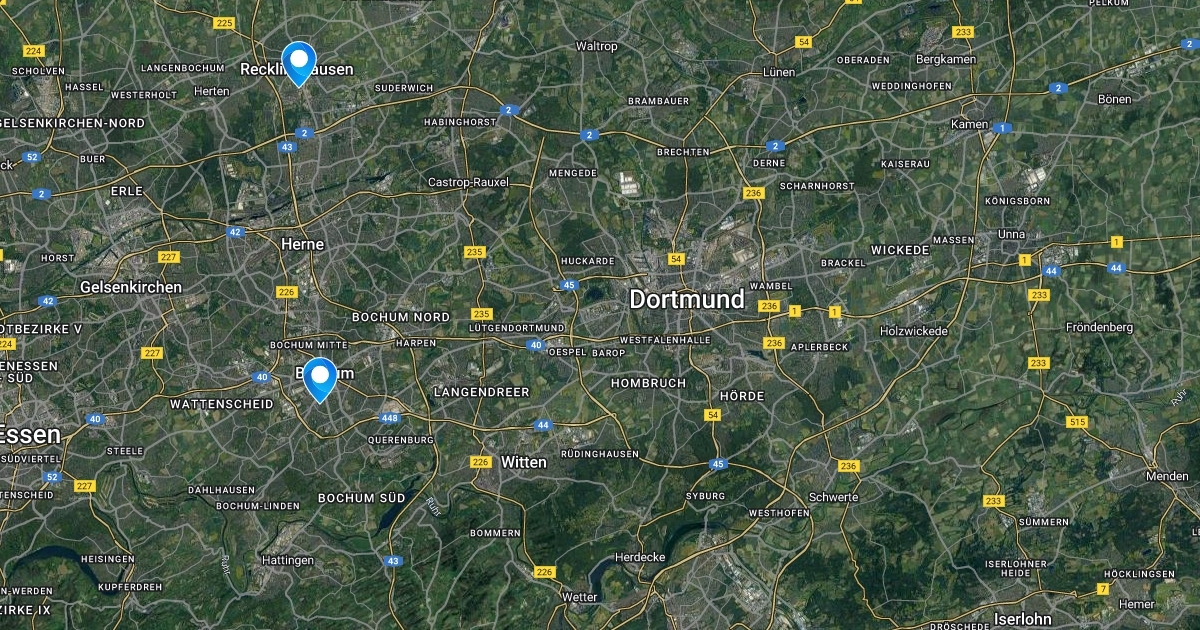Click the 448 road shield near Querenburg

[x=390, y=418]
